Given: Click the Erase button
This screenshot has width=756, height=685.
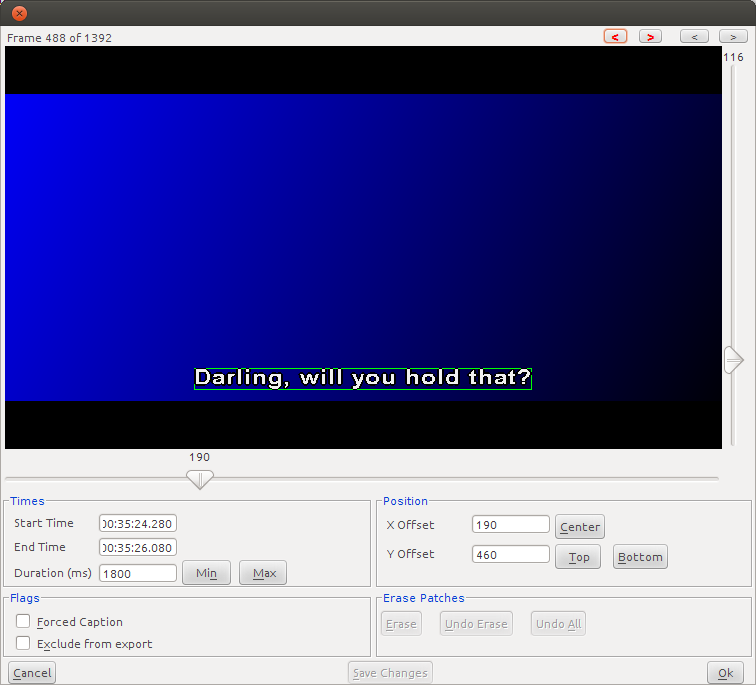Looking at the screenshot, I should coord(401,624).
